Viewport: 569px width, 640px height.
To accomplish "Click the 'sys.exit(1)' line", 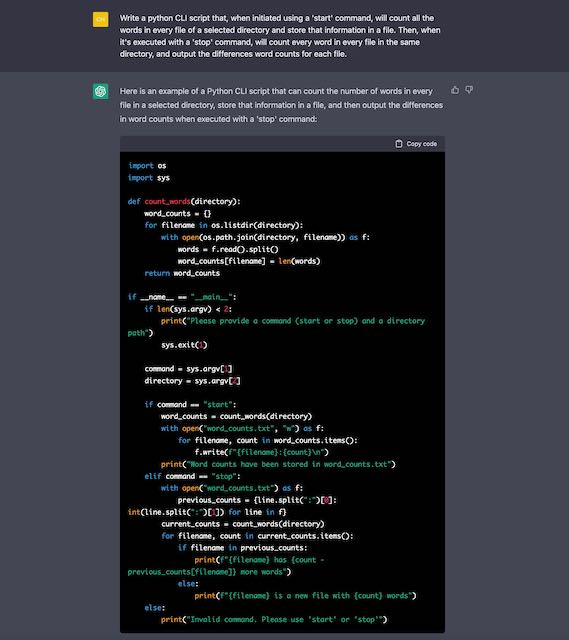I will pos(184,345).
